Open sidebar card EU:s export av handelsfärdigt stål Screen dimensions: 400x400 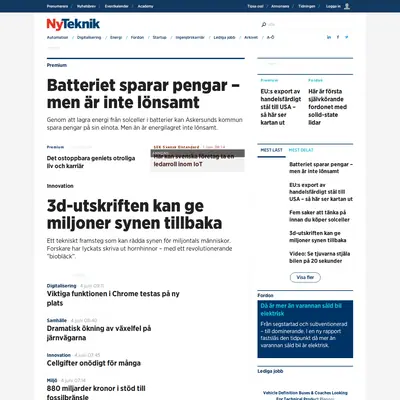coord(281,107)
